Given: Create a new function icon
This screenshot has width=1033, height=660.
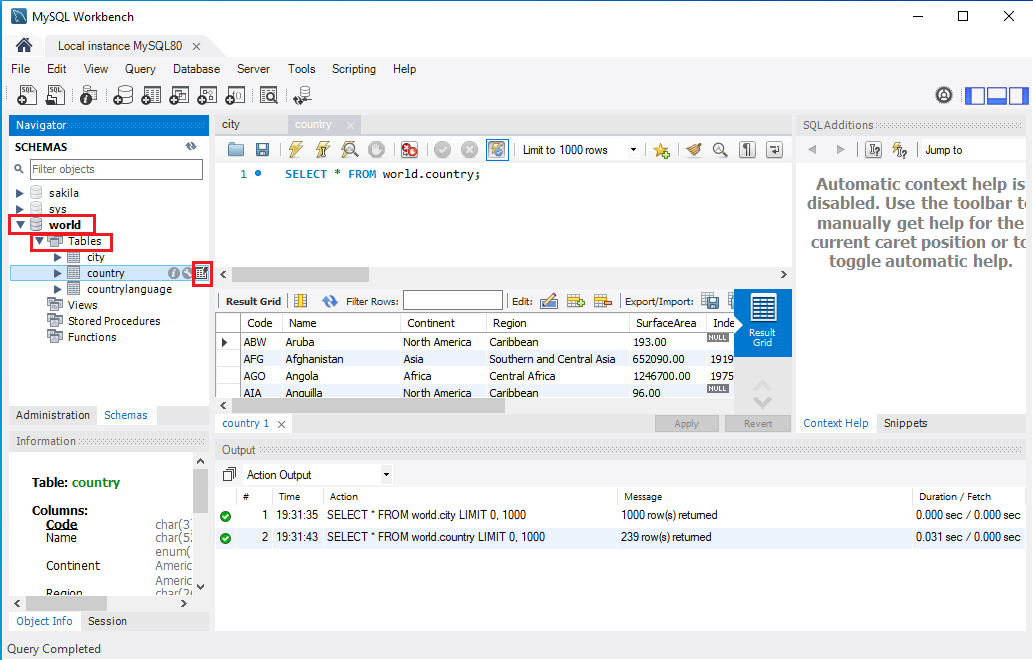Looking at the screenshot, I should 235,96.
